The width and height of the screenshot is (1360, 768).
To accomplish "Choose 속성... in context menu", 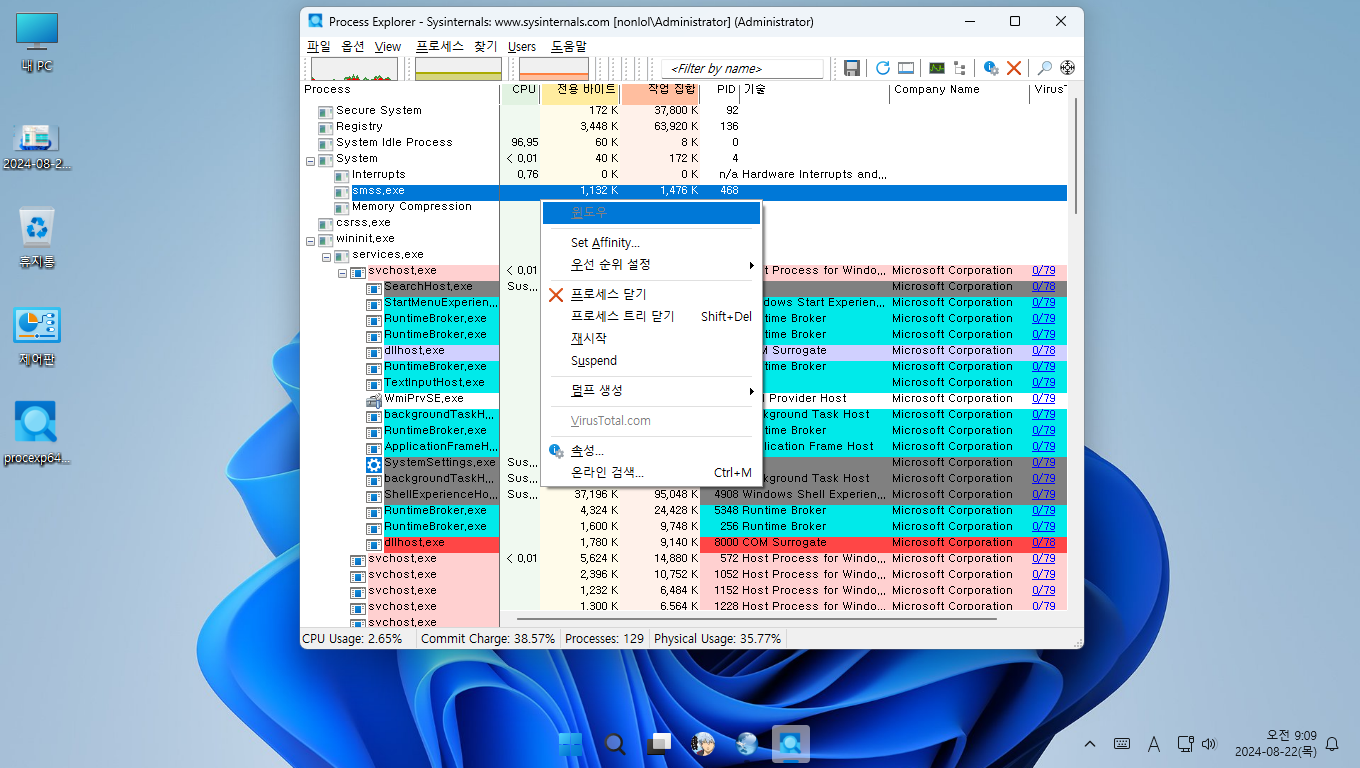I will [x=651, y=451].
